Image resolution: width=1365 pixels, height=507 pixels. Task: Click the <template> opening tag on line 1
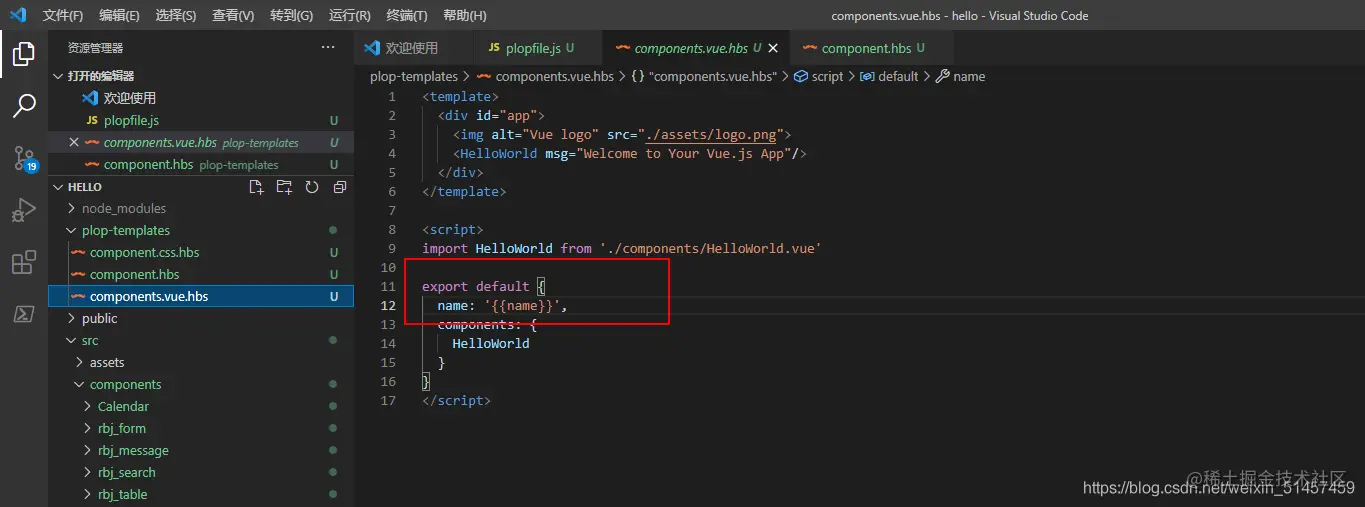coord(460,96)
